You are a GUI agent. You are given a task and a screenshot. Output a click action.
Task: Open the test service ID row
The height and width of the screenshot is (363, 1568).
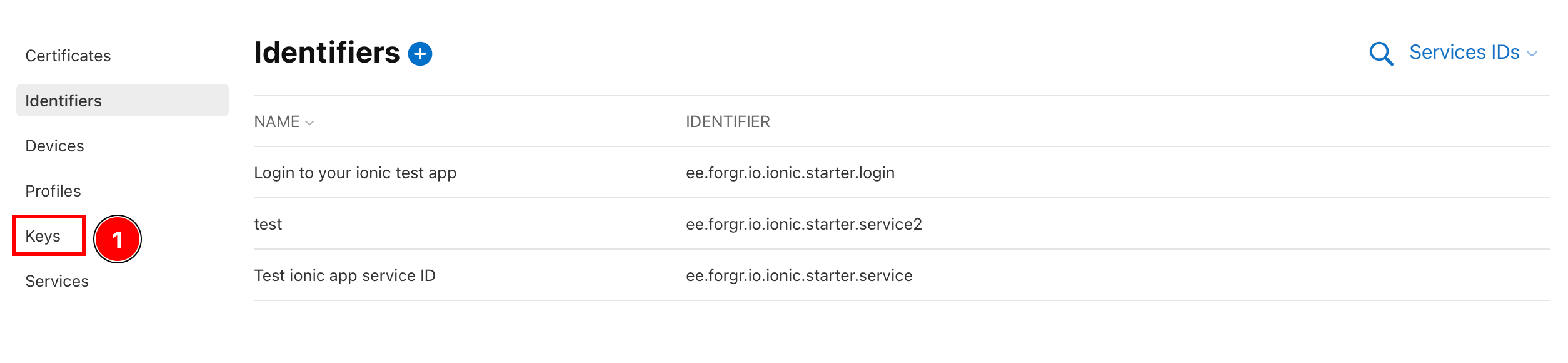(268, 224)
